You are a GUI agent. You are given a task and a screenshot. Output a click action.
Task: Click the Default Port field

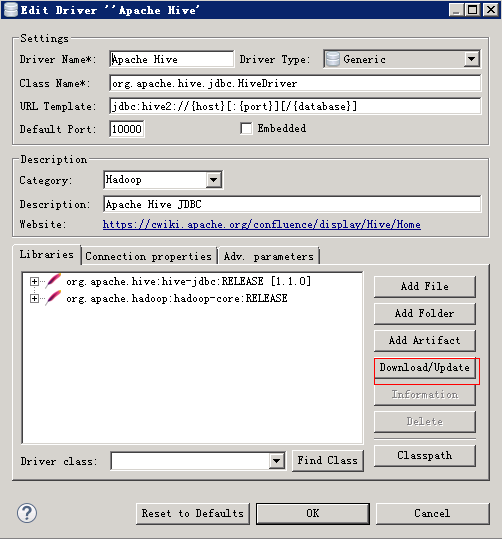tap(127, 129)
